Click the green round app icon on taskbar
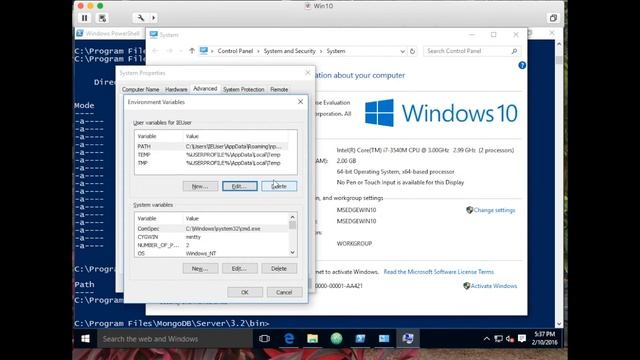 (336, 339)
